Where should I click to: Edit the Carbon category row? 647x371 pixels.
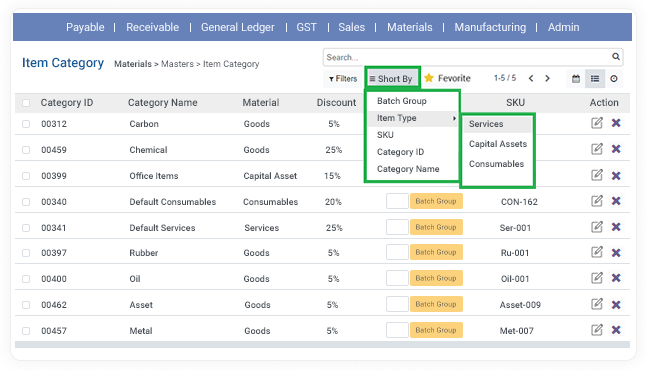(x=597, y=123)
